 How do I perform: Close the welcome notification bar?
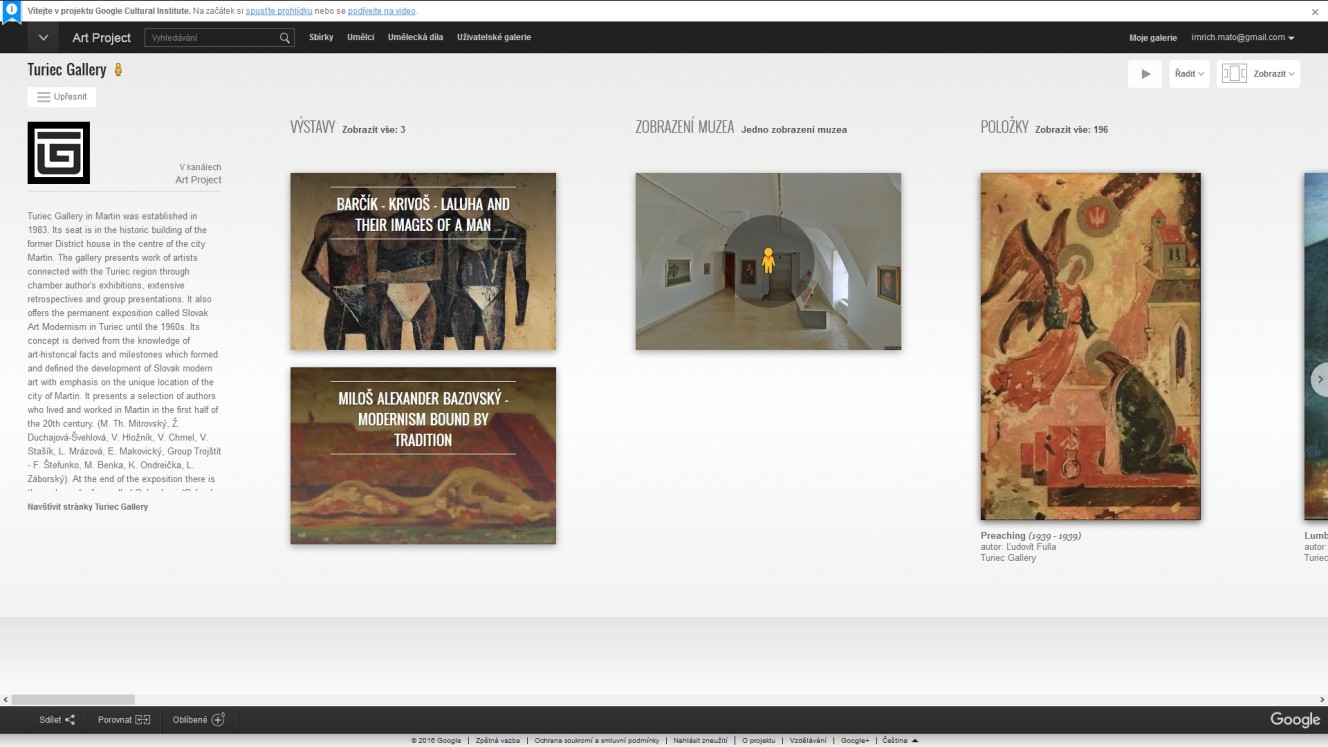pos(1315,12)
